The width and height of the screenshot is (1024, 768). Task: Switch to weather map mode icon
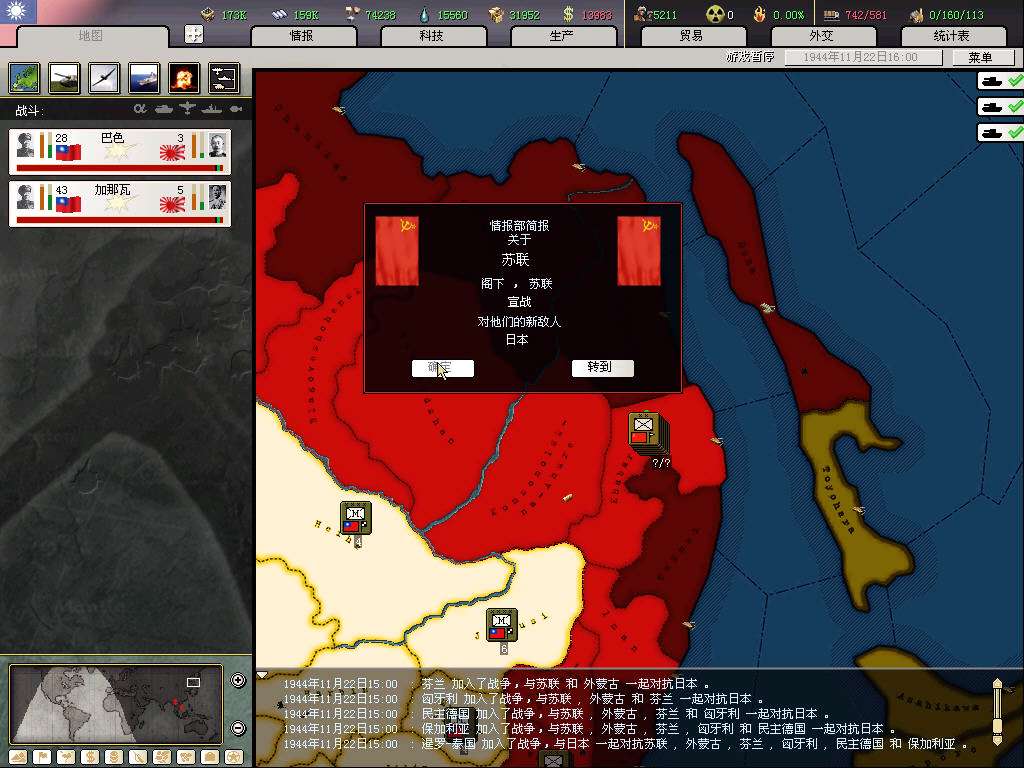pos(66,758)
